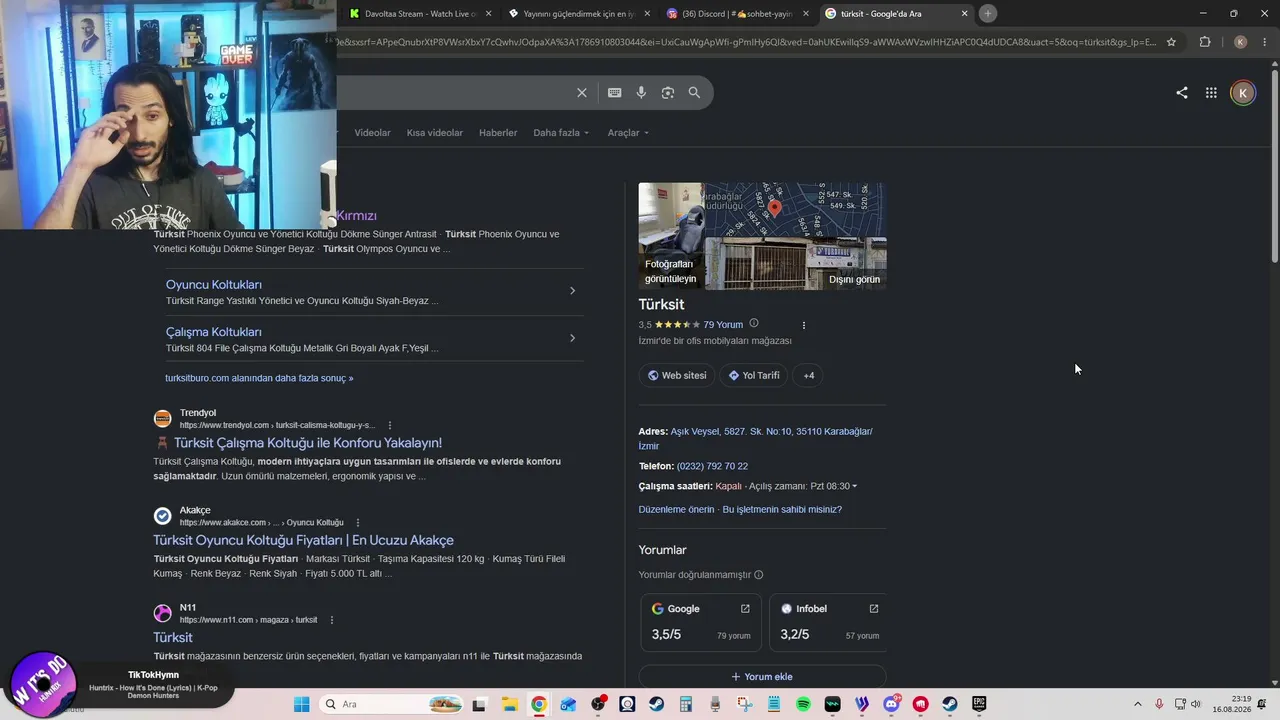Open the Infobel 3,2/5 review card

click(828, 622)
